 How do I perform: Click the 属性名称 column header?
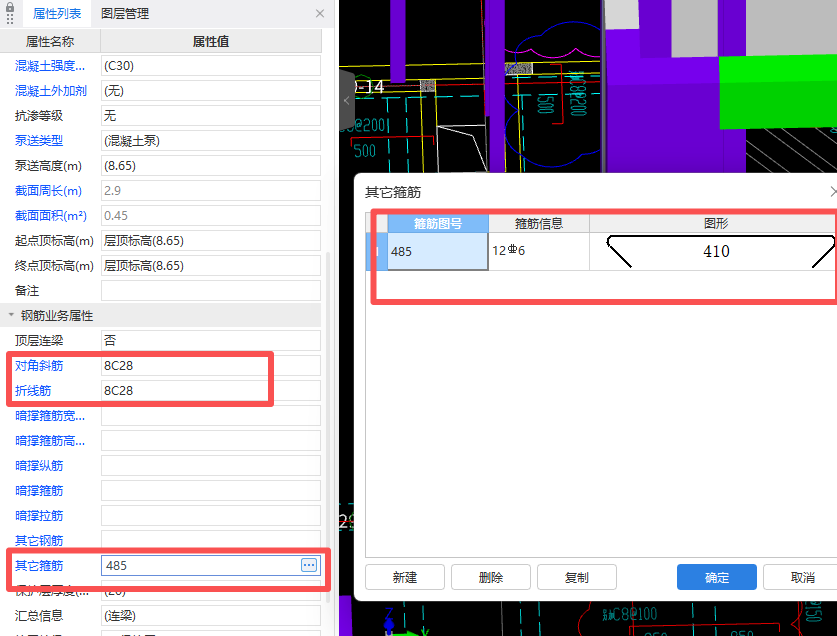pyautogui.click(x=50, y=42)
